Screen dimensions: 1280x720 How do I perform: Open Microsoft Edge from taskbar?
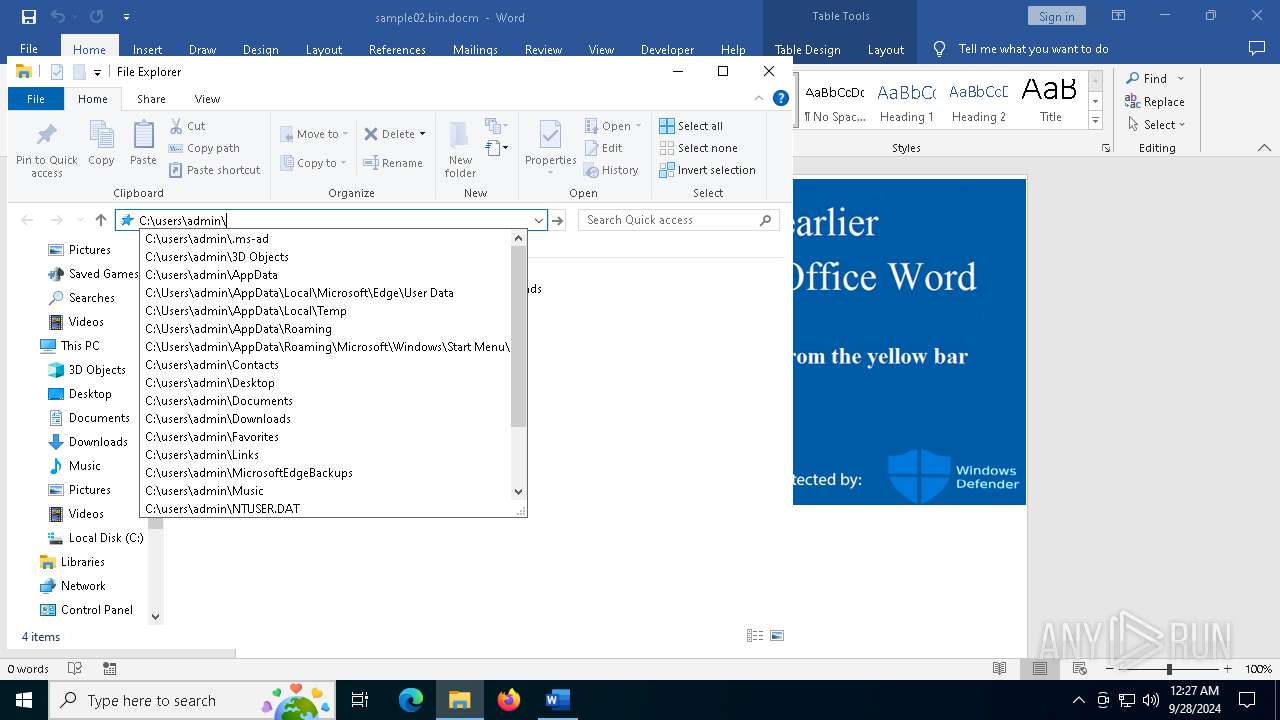pos(411,700)
